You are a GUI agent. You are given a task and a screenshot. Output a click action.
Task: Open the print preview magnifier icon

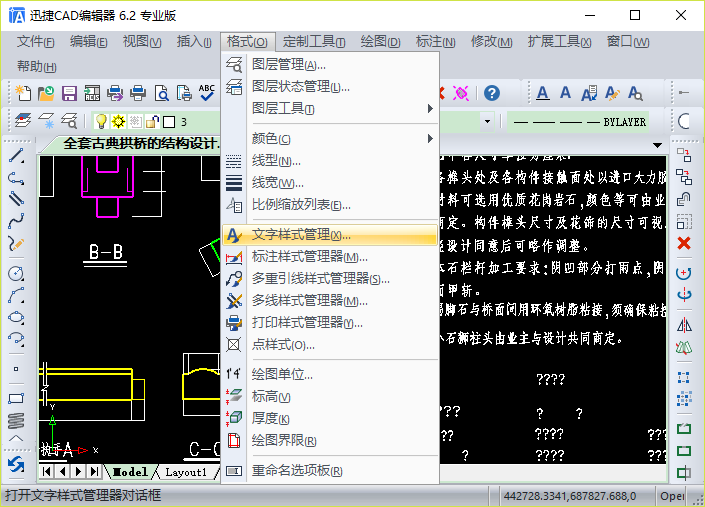[161, 93]
